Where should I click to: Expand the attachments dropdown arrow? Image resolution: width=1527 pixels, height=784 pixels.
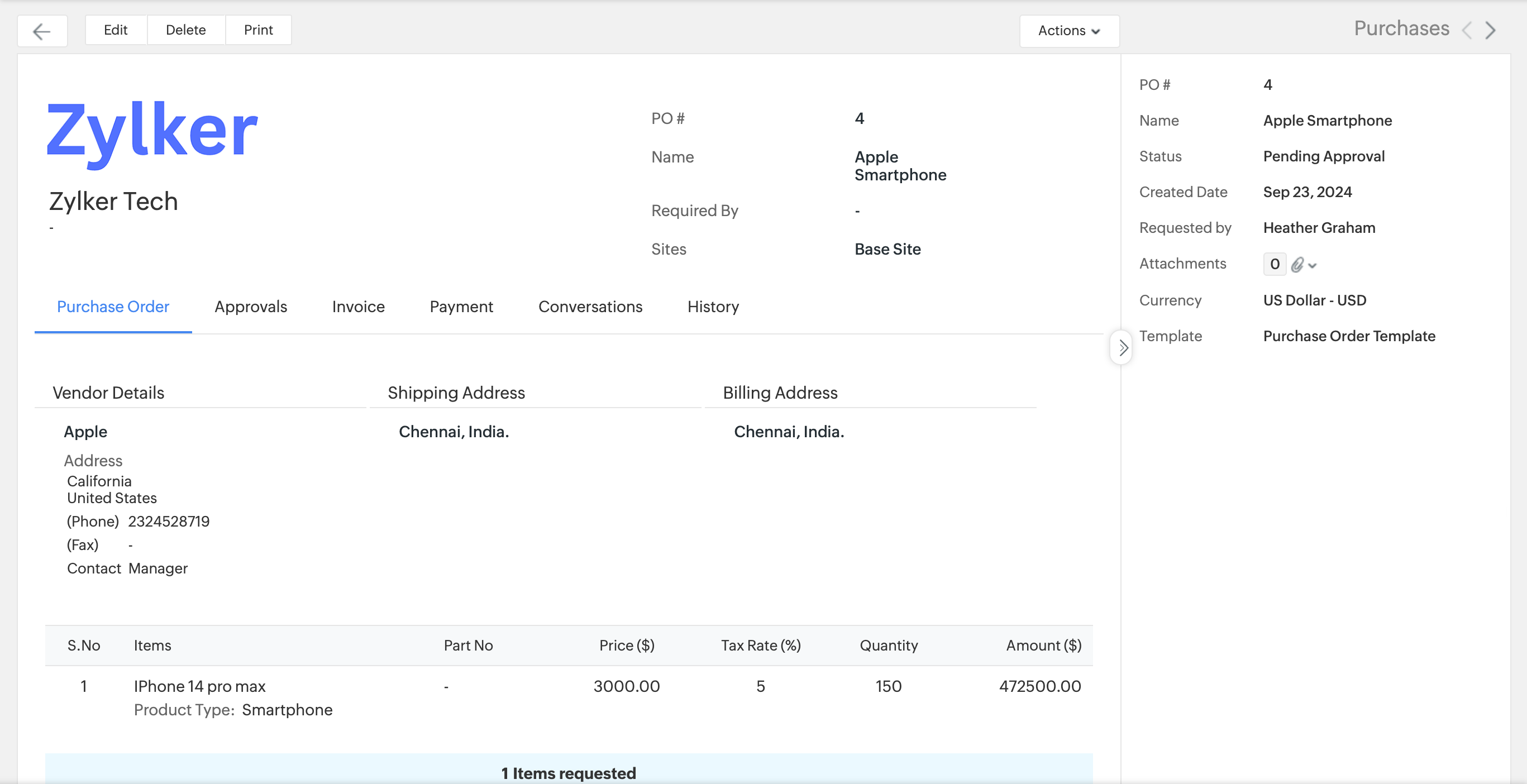click(x=1313, y=265)
